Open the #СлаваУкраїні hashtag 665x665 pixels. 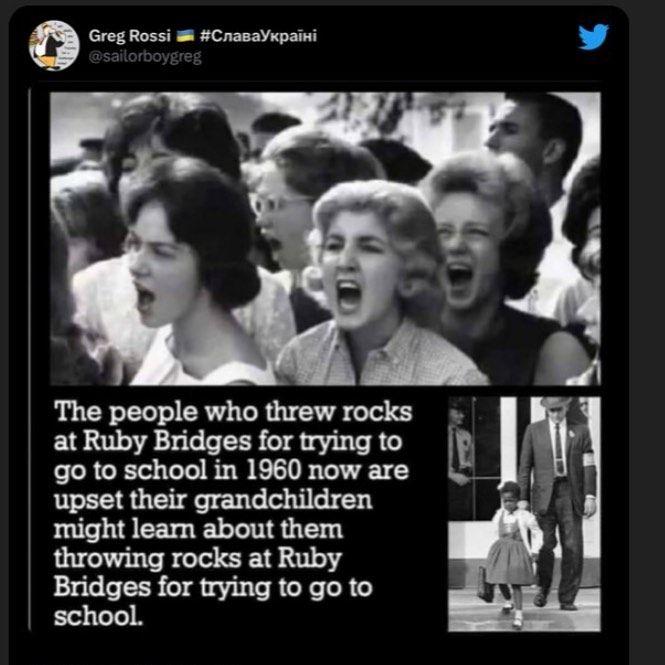[258, 36]
